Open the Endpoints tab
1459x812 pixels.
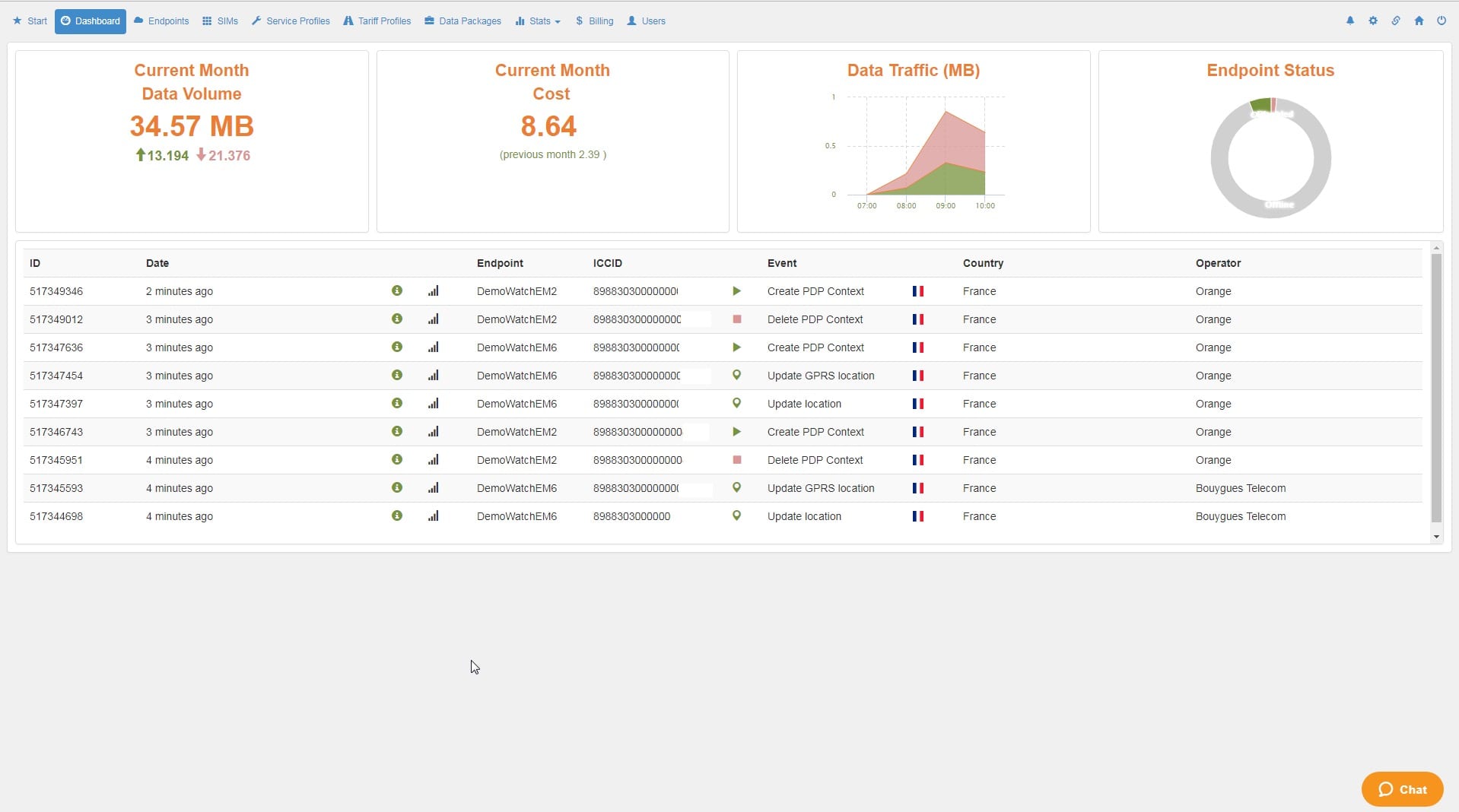coord(161,21)
